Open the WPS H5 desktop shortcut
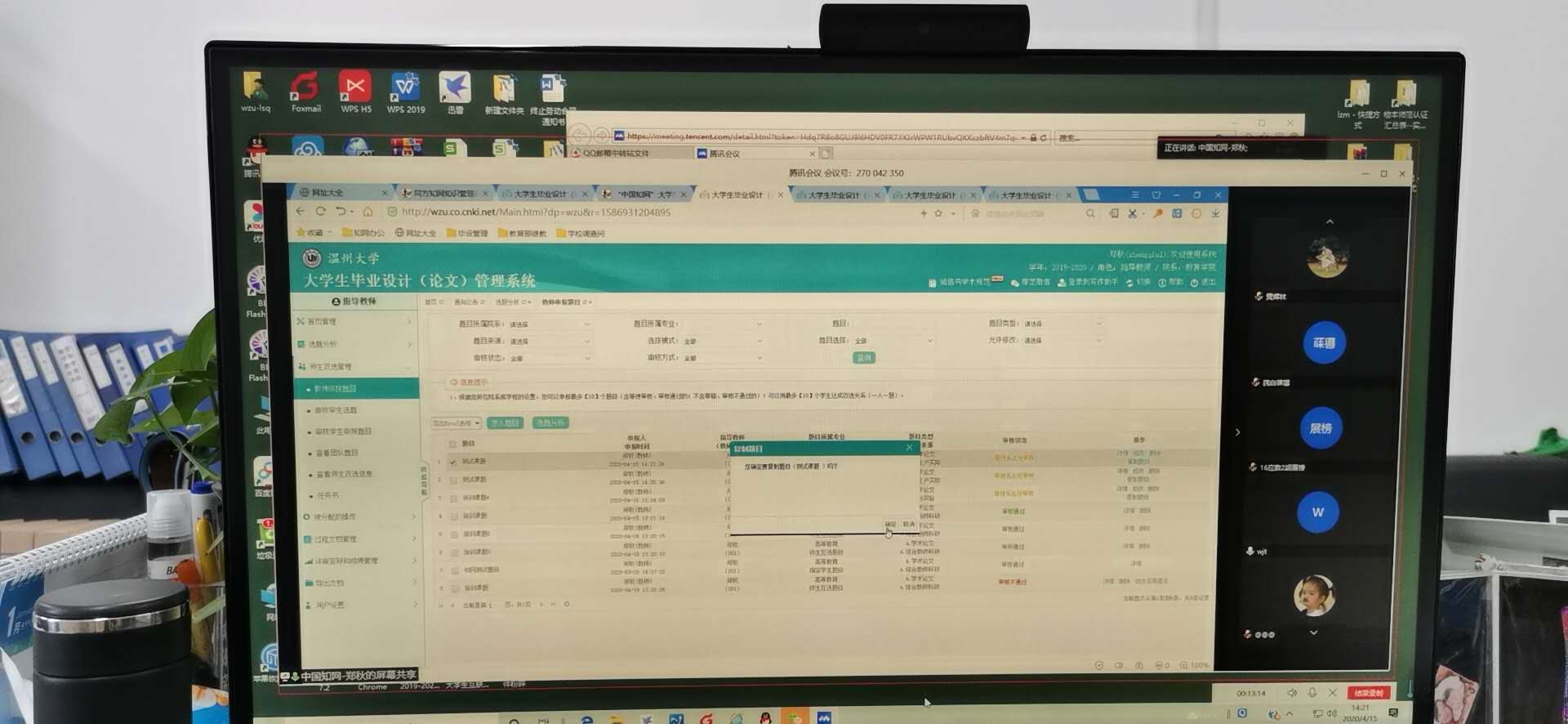 point(355,88)
